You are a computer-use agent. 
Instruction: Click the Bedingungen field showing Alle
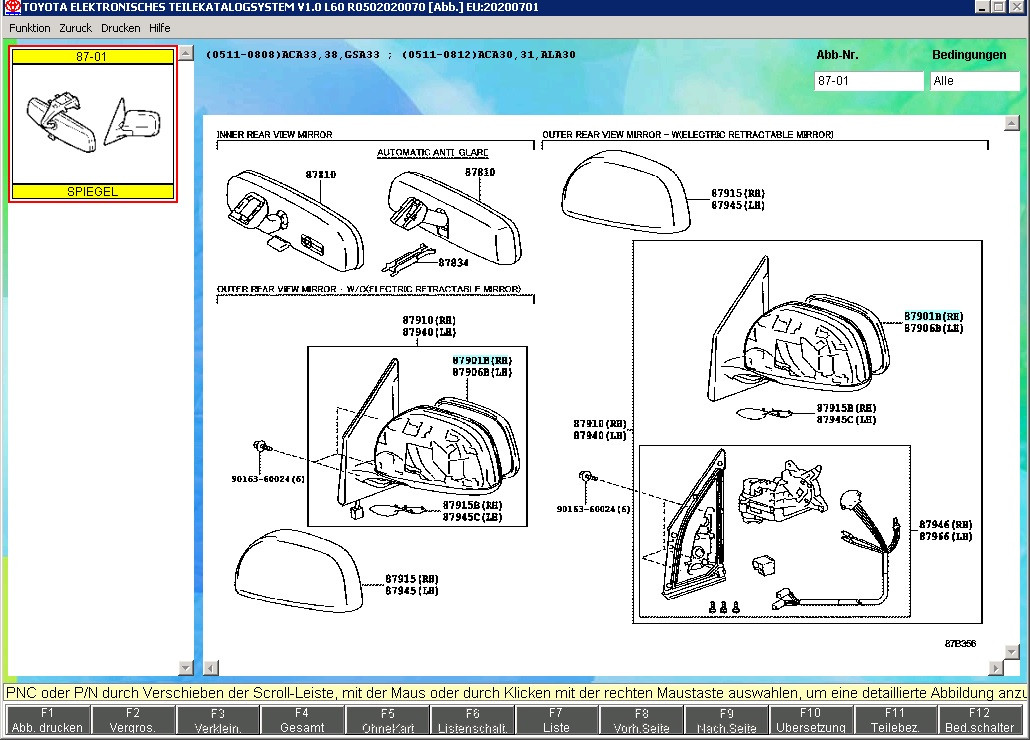(x=973, y=81)
